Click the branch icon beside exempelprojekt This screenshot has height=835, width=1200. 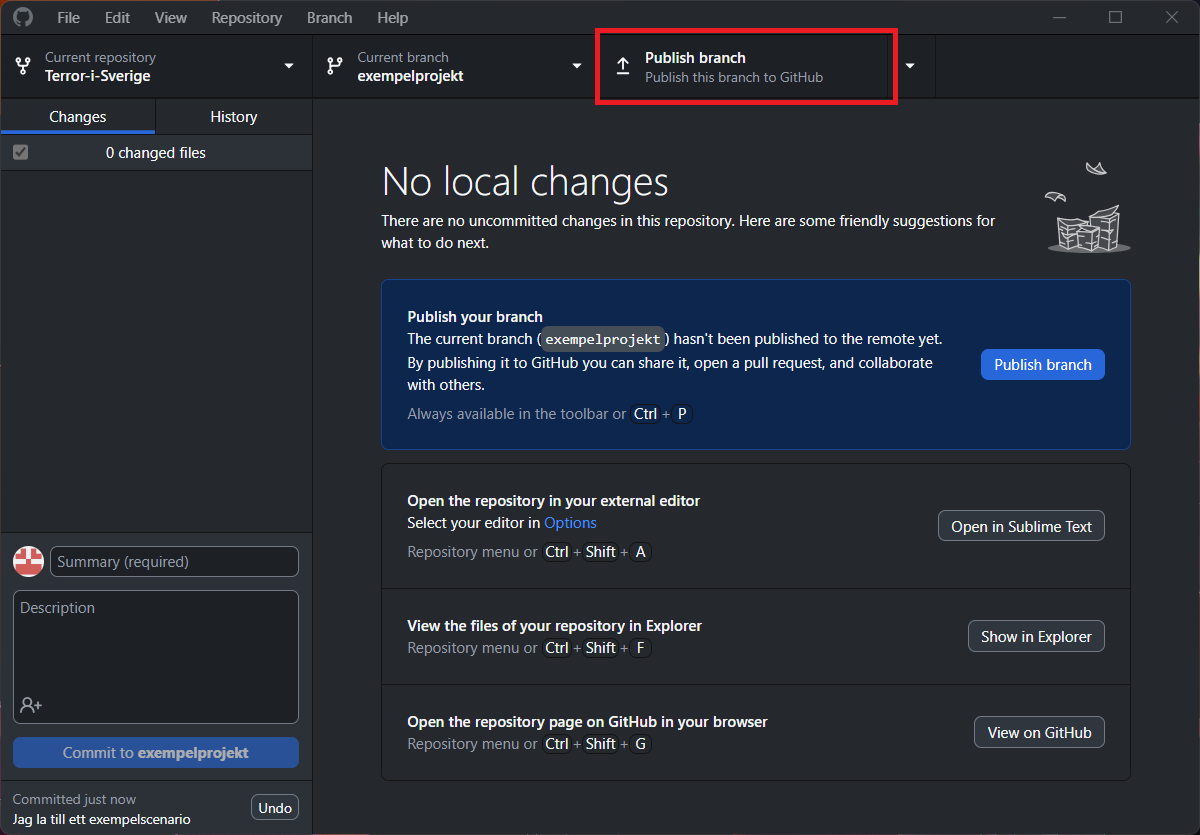pyautogui.click(x=336, y=67)
